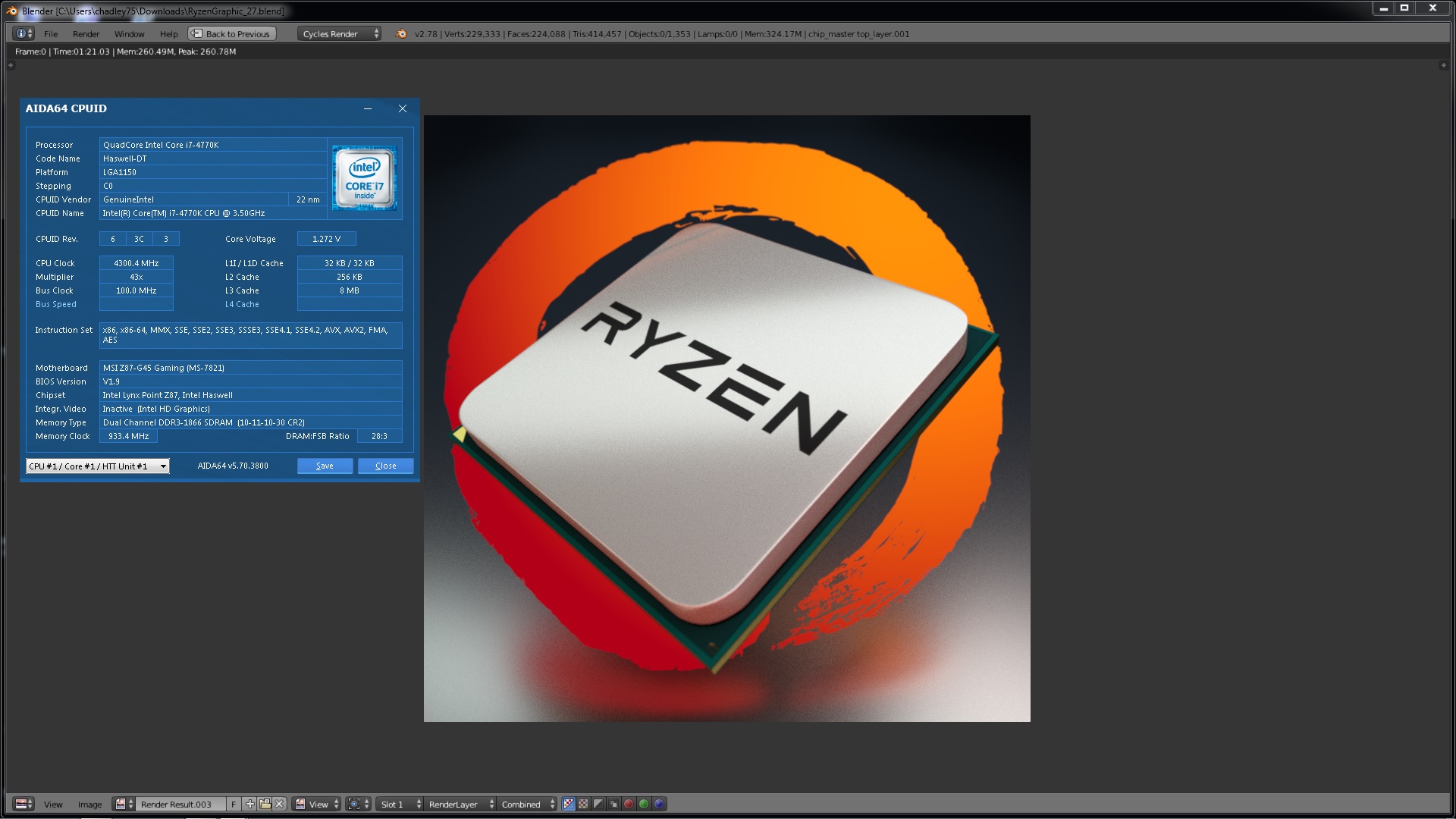Click the Blender logo icon in header

pyautogui.click(x=401, y=33)
